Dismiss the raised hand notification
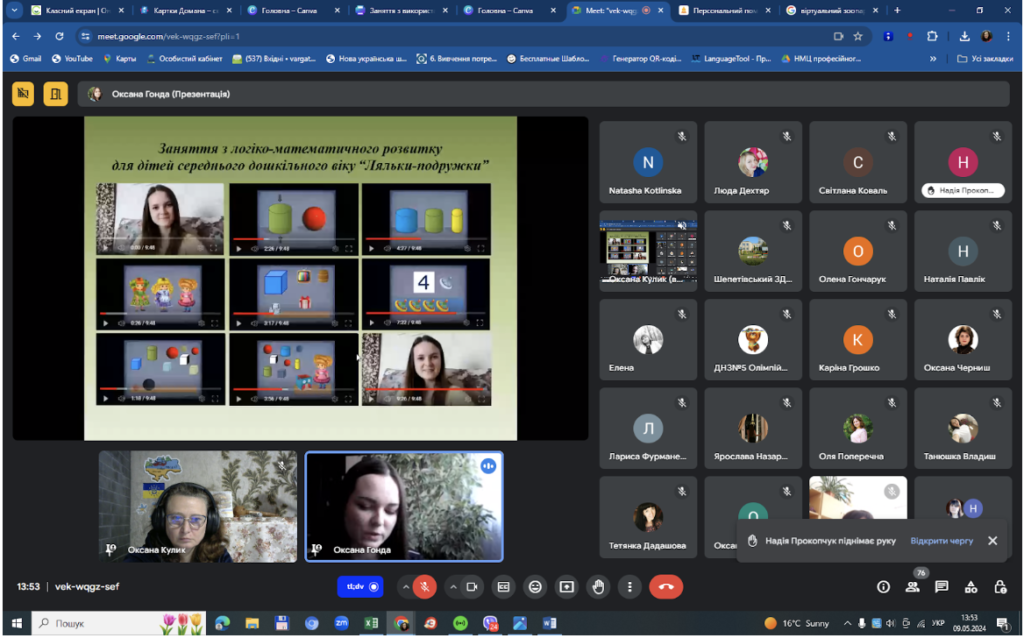Image resolution: width=1024 pixels, height=638 pixels. [993, 541]
